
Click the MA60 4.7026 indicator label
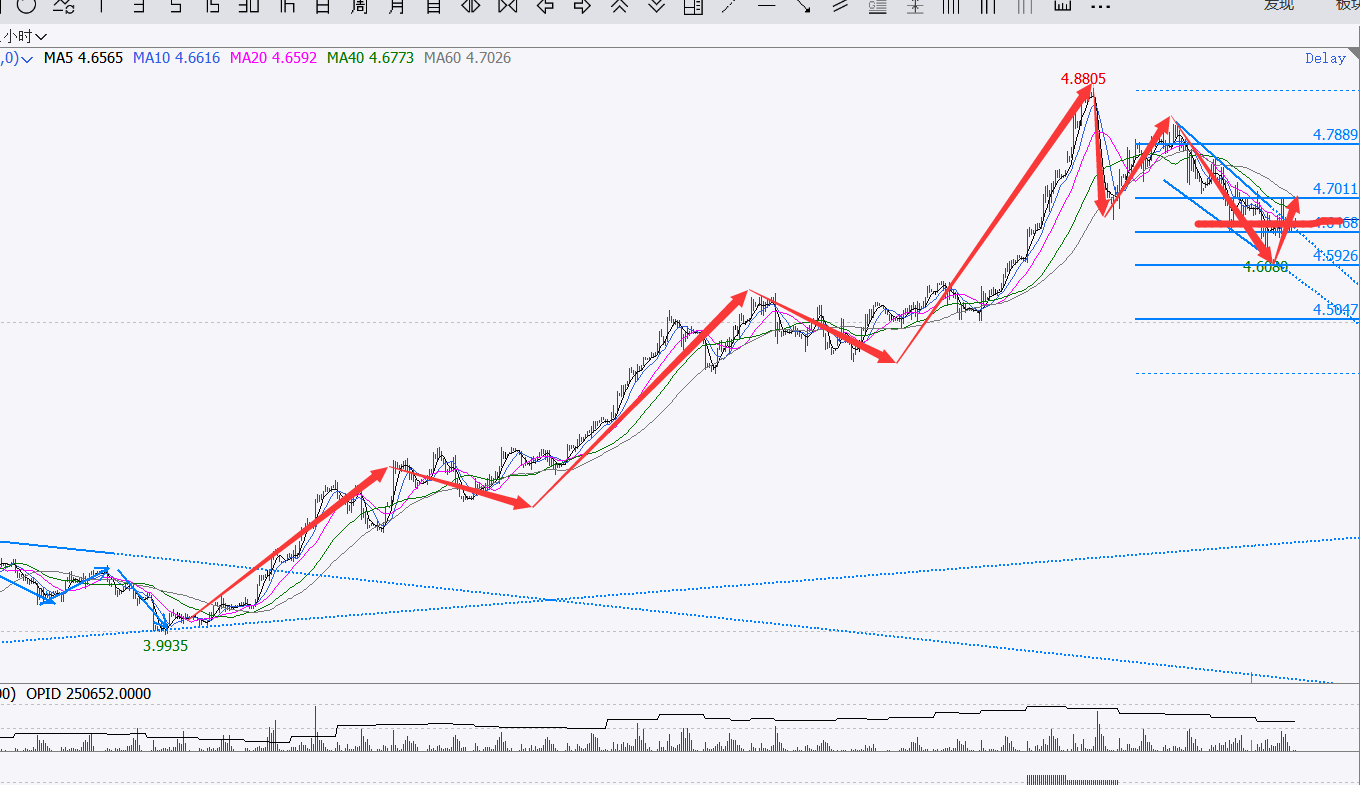467,58
